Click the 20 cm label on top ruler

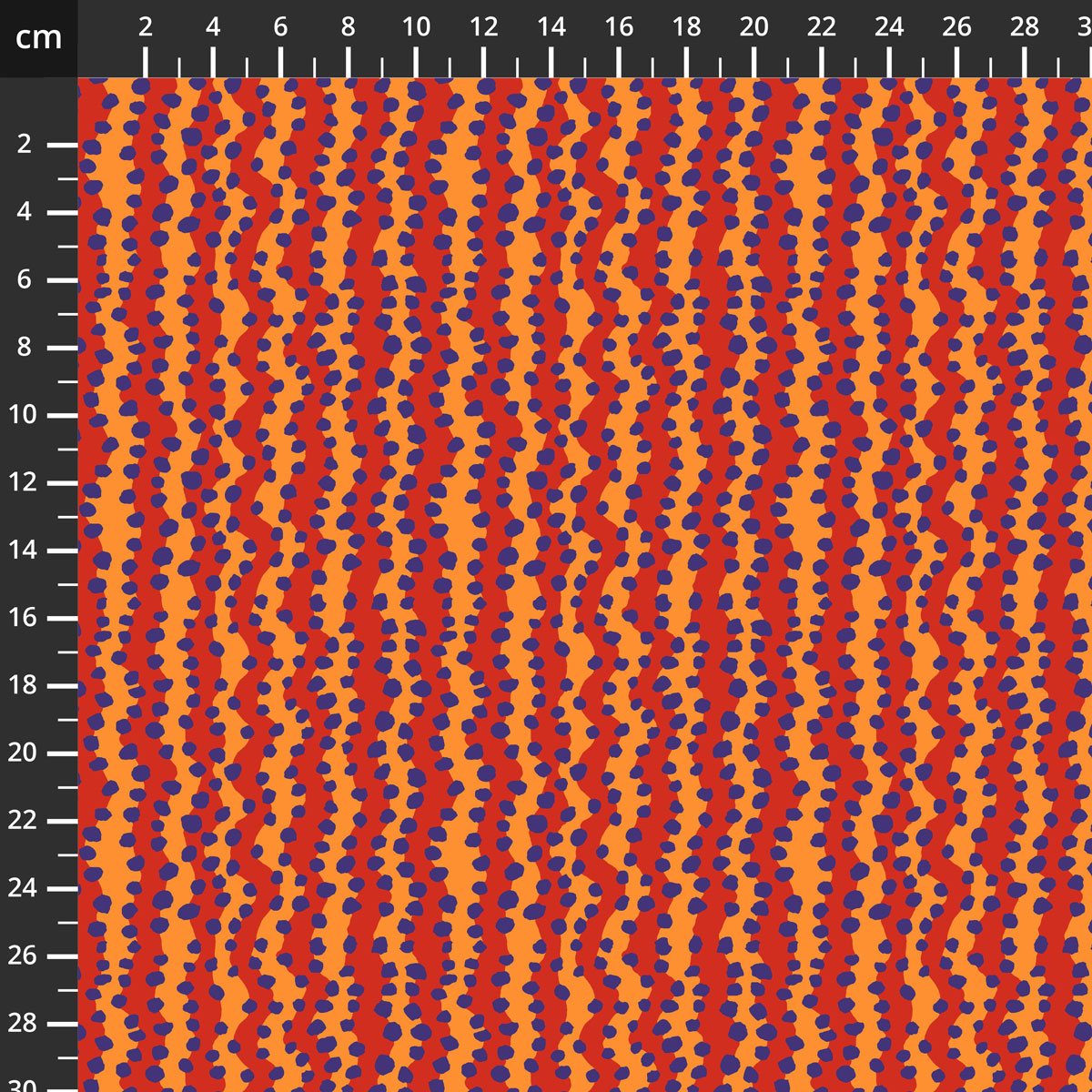pos(752,29)
